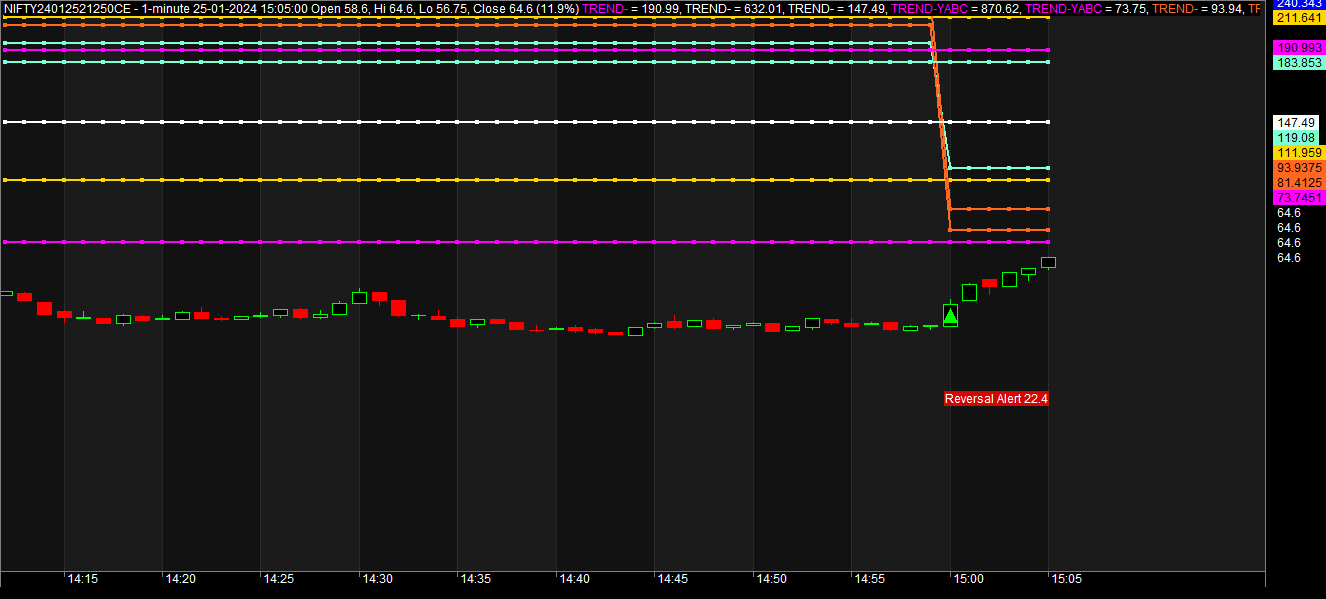Click the 14:55 time axis label
This screenshot has height=599, width=1326.
(869, 579)
